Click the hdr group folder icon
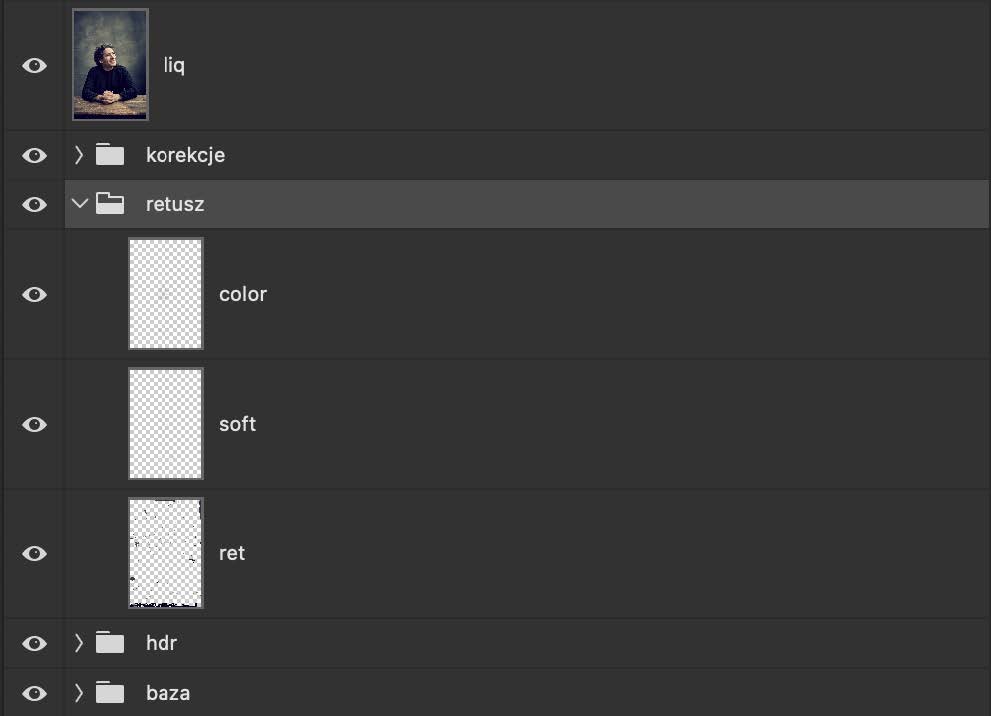Image resolution: width=991 pixels, height=716 pixels. (x=110, y=643)
